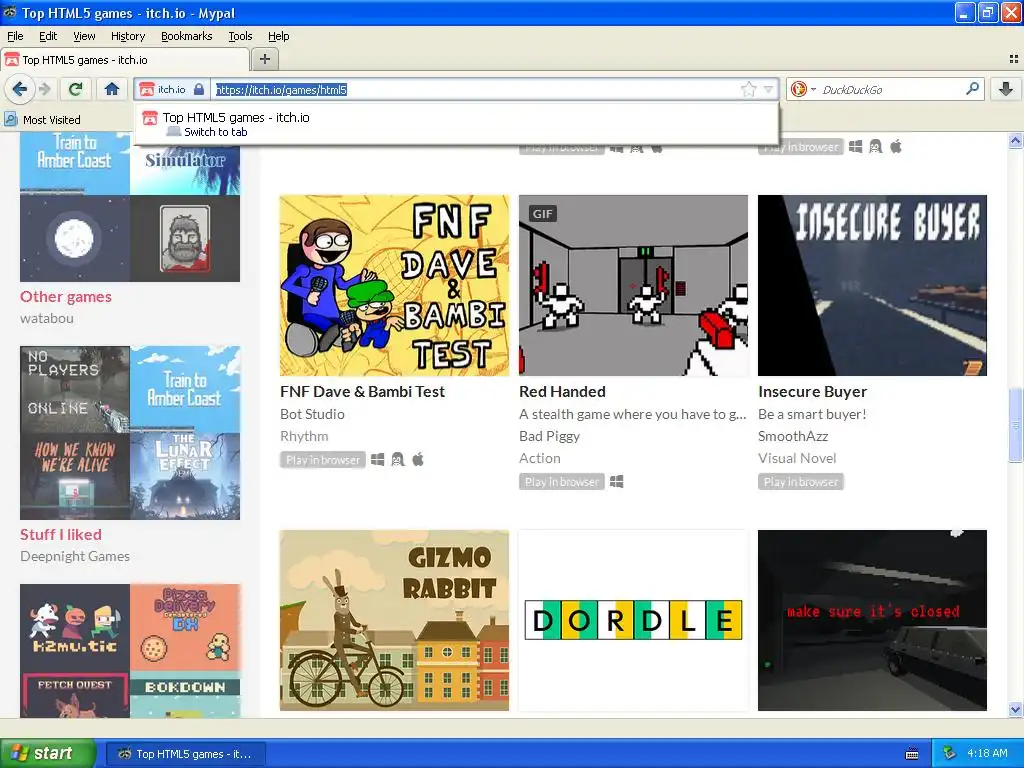Open the FNF Dave & Bambi Test title link
Viewport: 1024px width, 768px height.
coord(362,392)
